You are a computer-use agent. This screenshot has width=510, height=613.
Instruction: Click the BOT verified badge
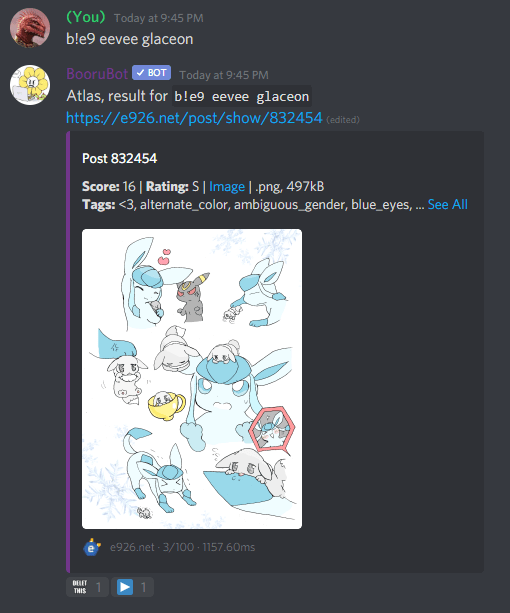click(151, 73)
